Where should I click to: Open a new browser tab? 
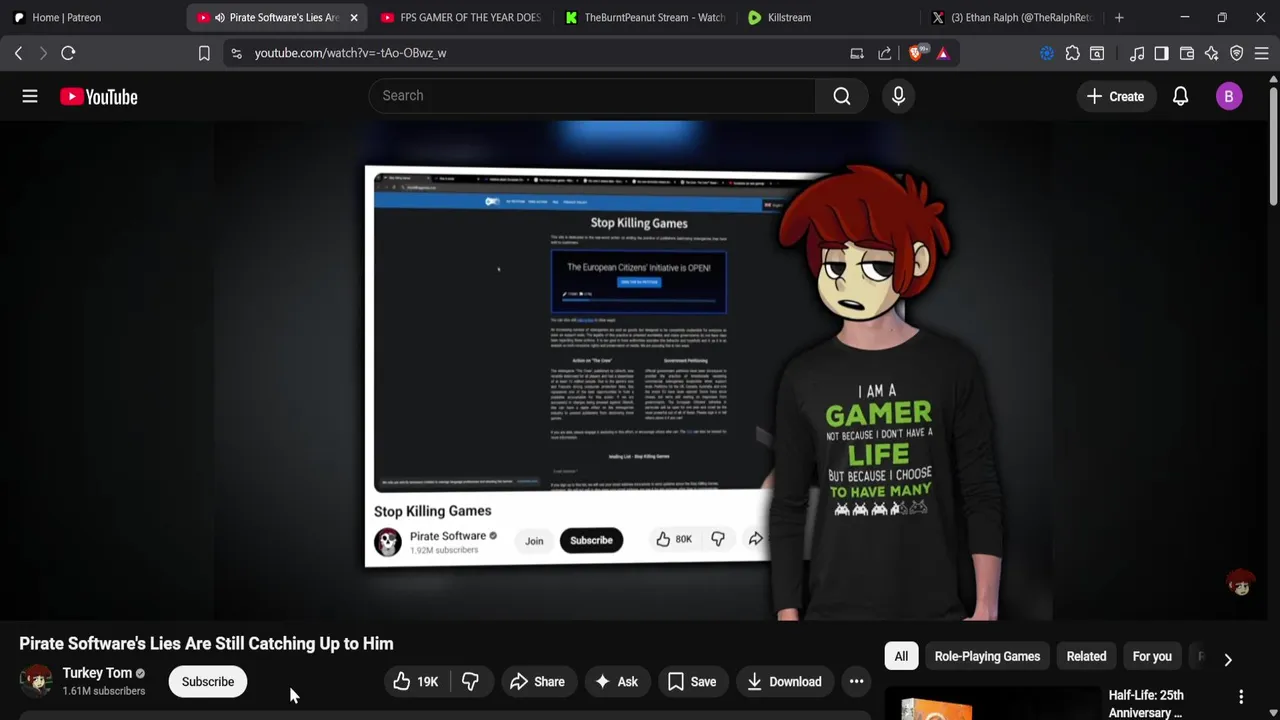1119,17
